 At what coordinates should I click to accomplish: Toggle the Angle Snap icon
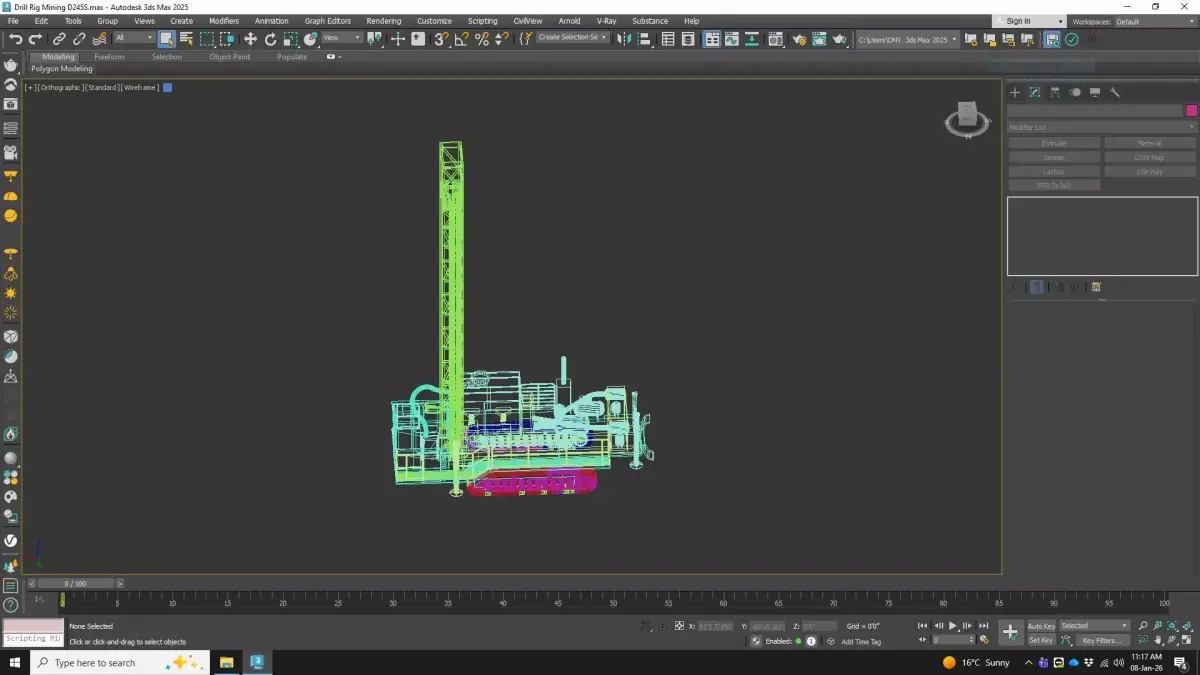coord(461,39)
